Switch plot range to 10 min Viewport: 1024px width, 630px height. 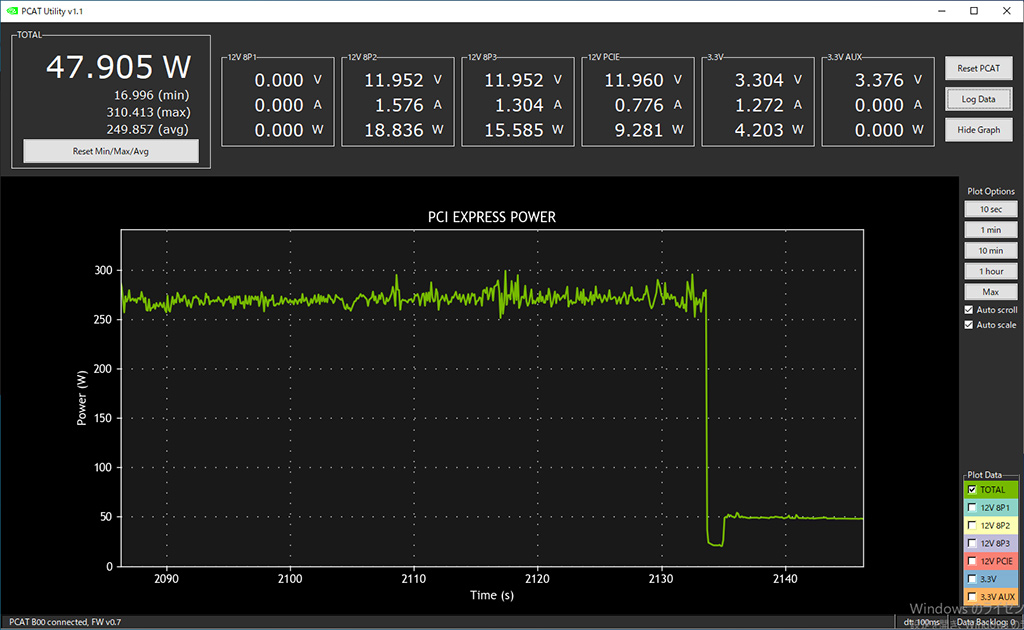click(x=990, y=251)
